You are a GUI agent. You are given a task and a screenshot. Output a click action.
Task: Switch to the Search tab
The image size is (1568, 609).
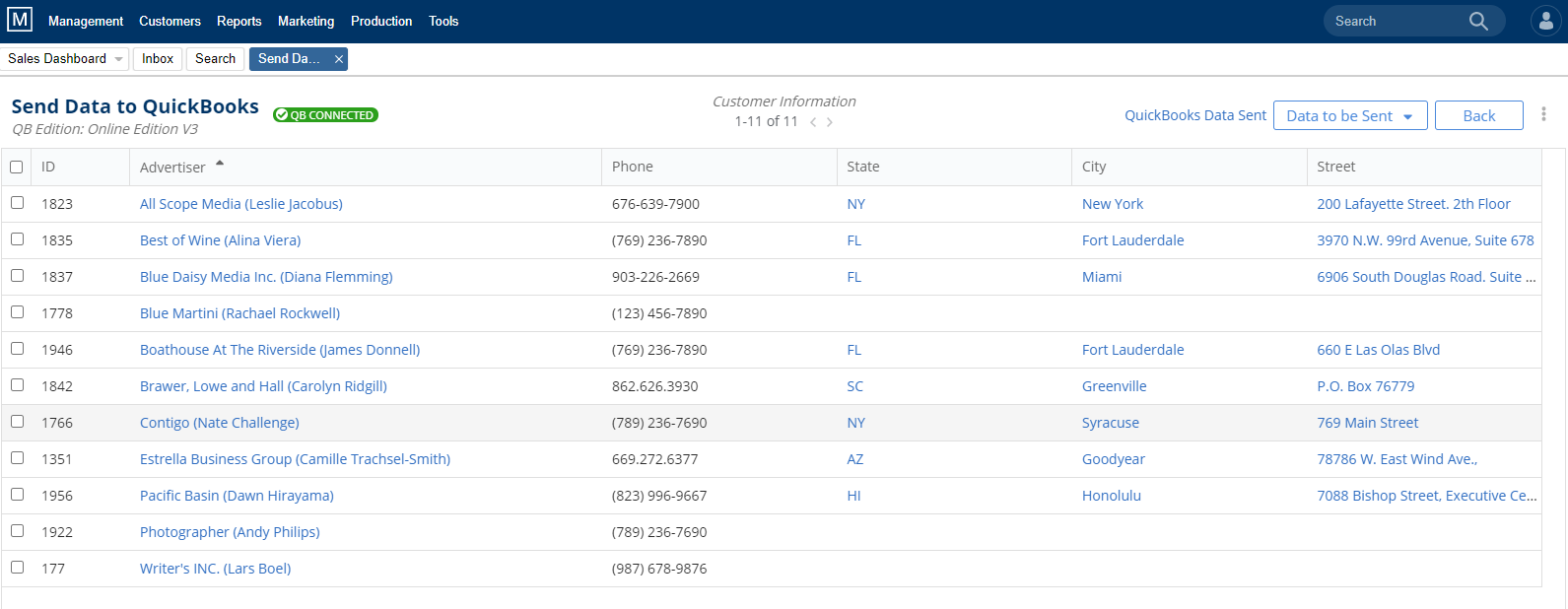[215, 59]
